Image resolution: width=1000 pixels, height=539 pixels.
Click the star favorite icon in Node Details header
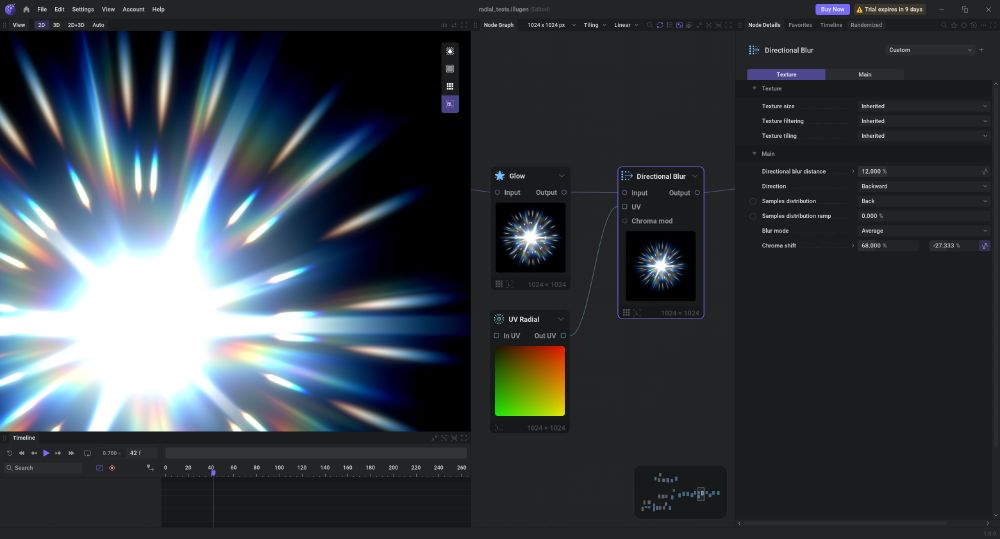(954, 26)
